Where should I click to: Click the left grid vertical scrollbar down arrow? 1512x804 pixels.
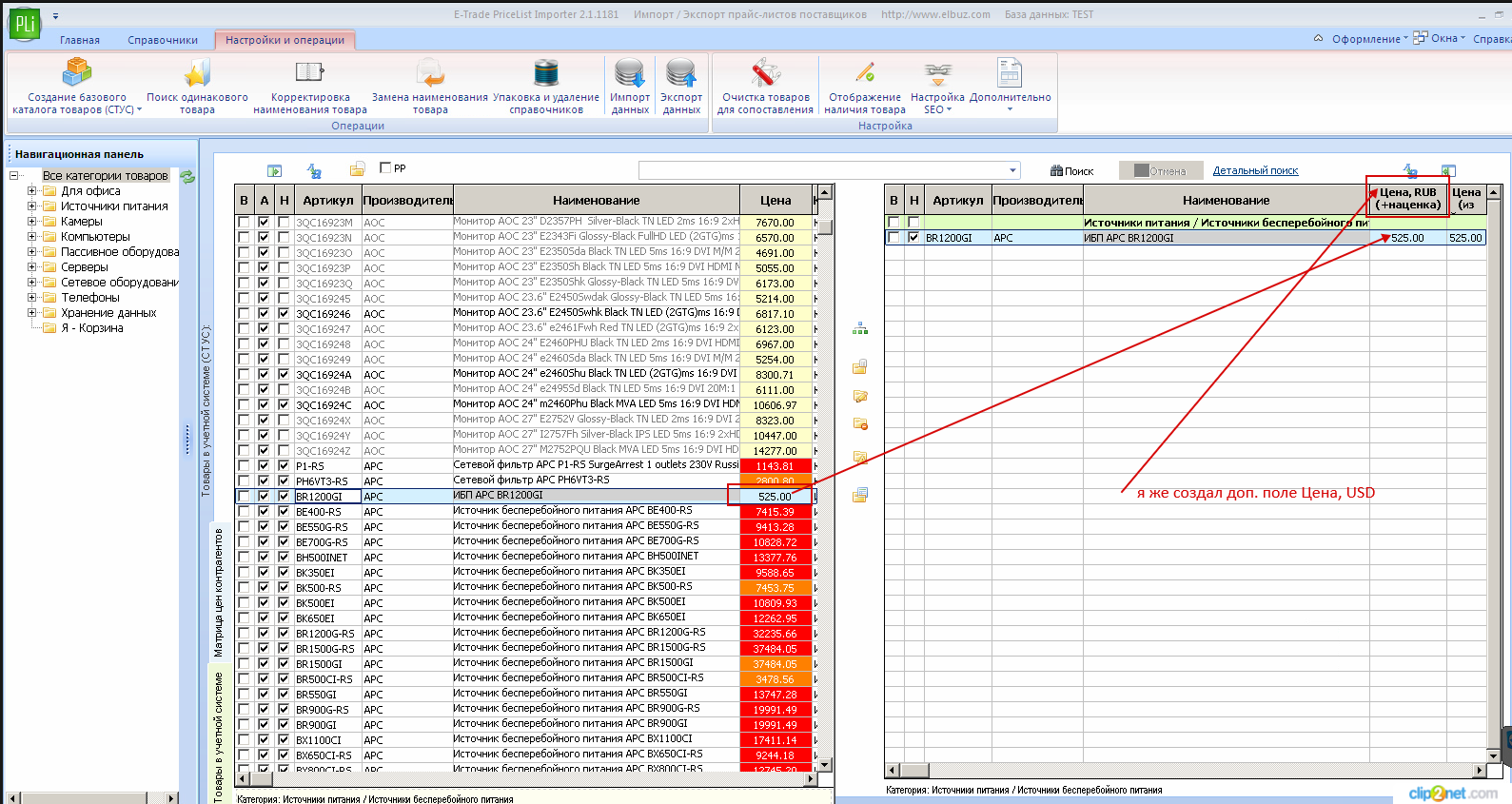pyautogui.click(x=825, y=765)
